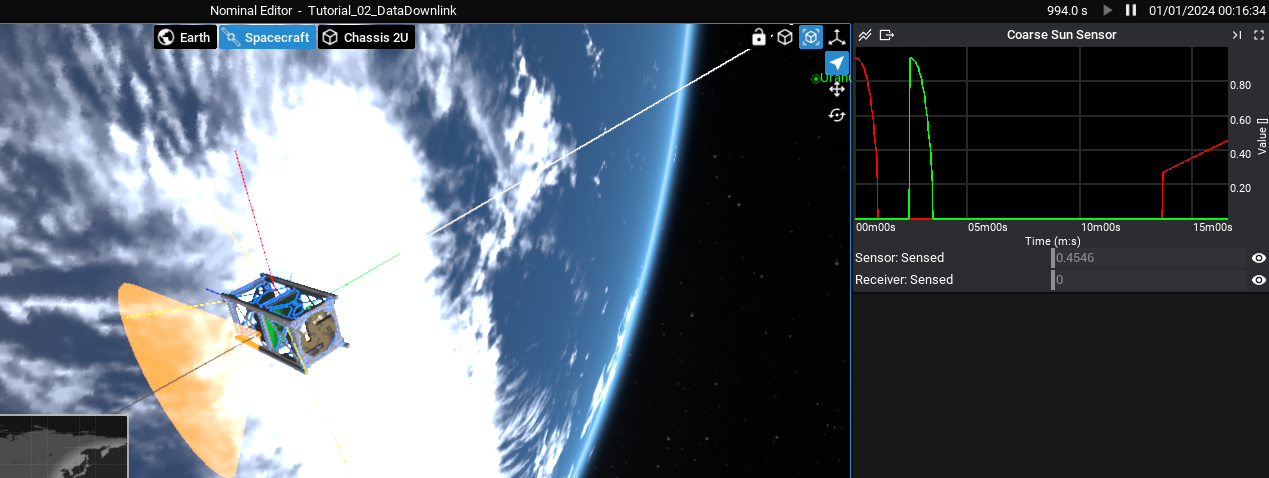Click the export icon beside Coarse Sun Sensor
Screen dimensions: 1269x478
886,35
